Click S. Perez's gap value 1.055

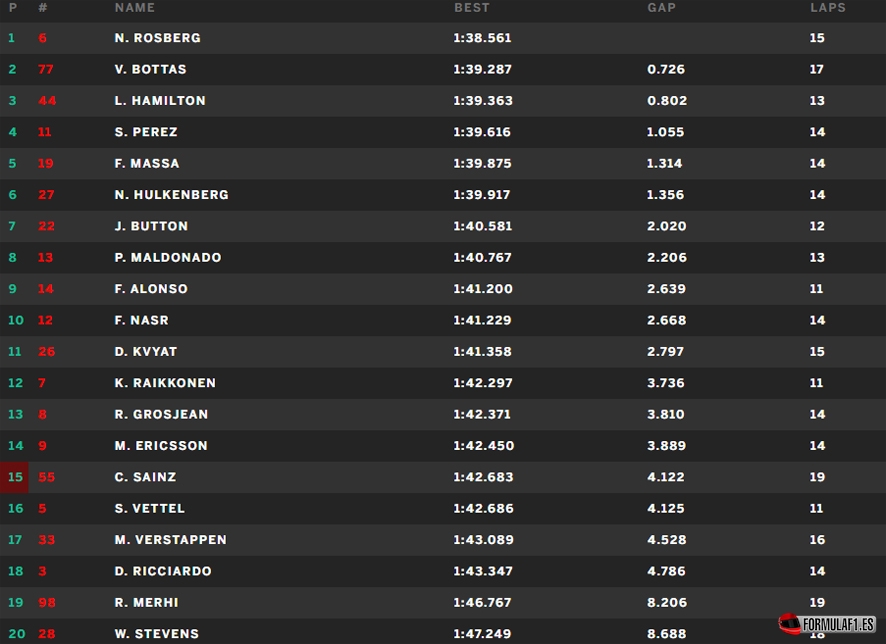point(666,132)
